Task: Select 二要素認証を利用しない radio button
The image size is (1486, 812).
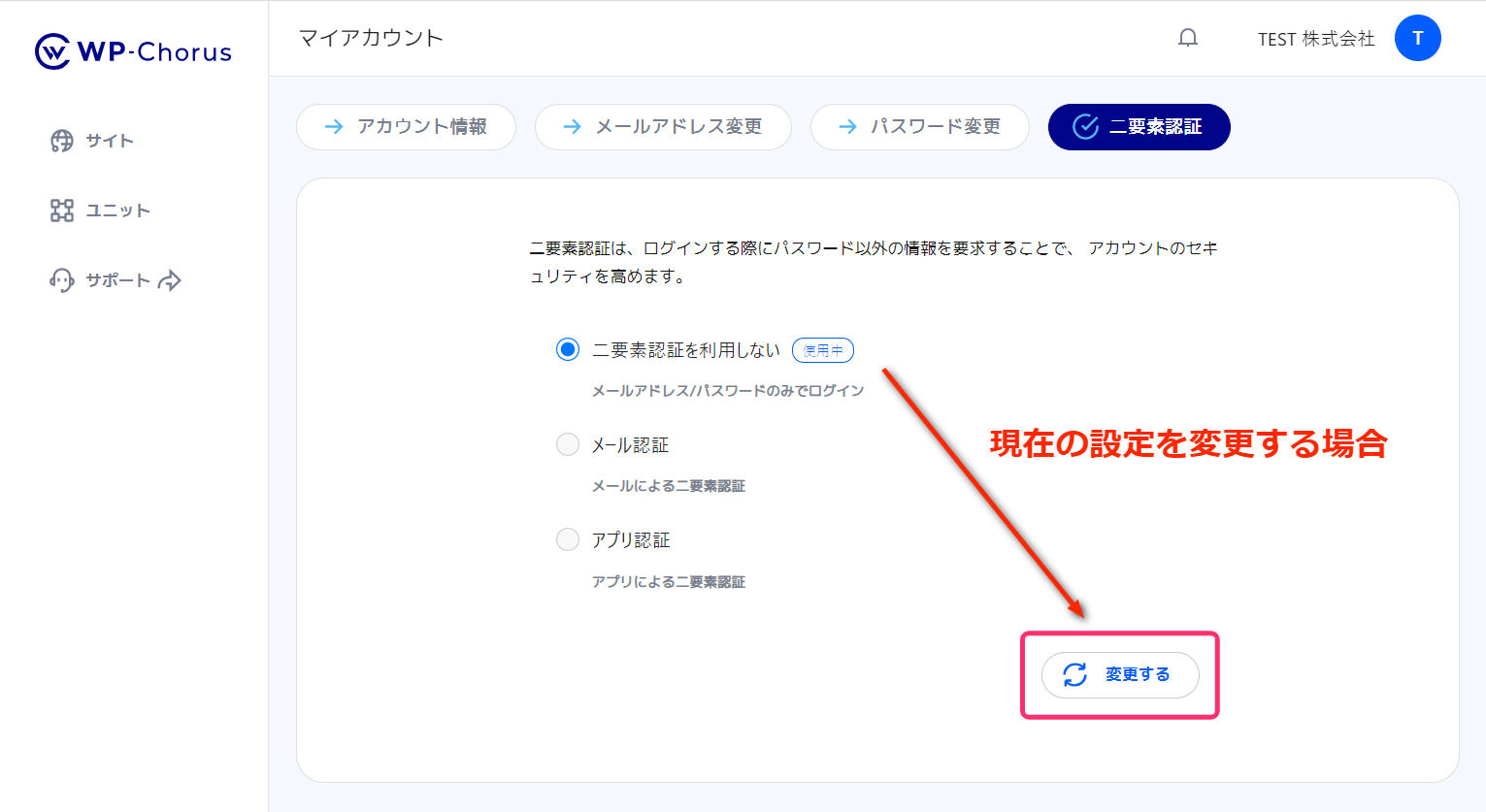Action: coord(568,349)
